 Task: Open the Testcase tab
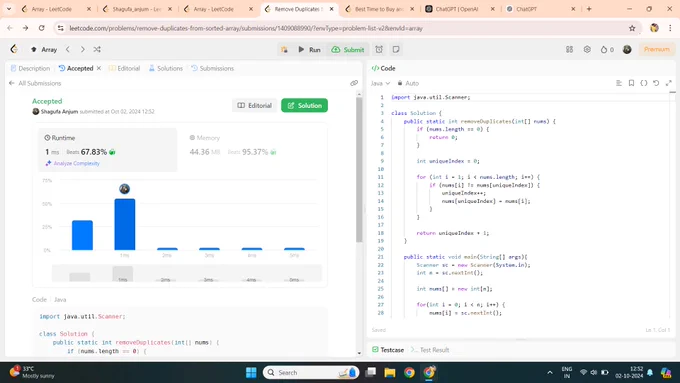tap(388, 350)
